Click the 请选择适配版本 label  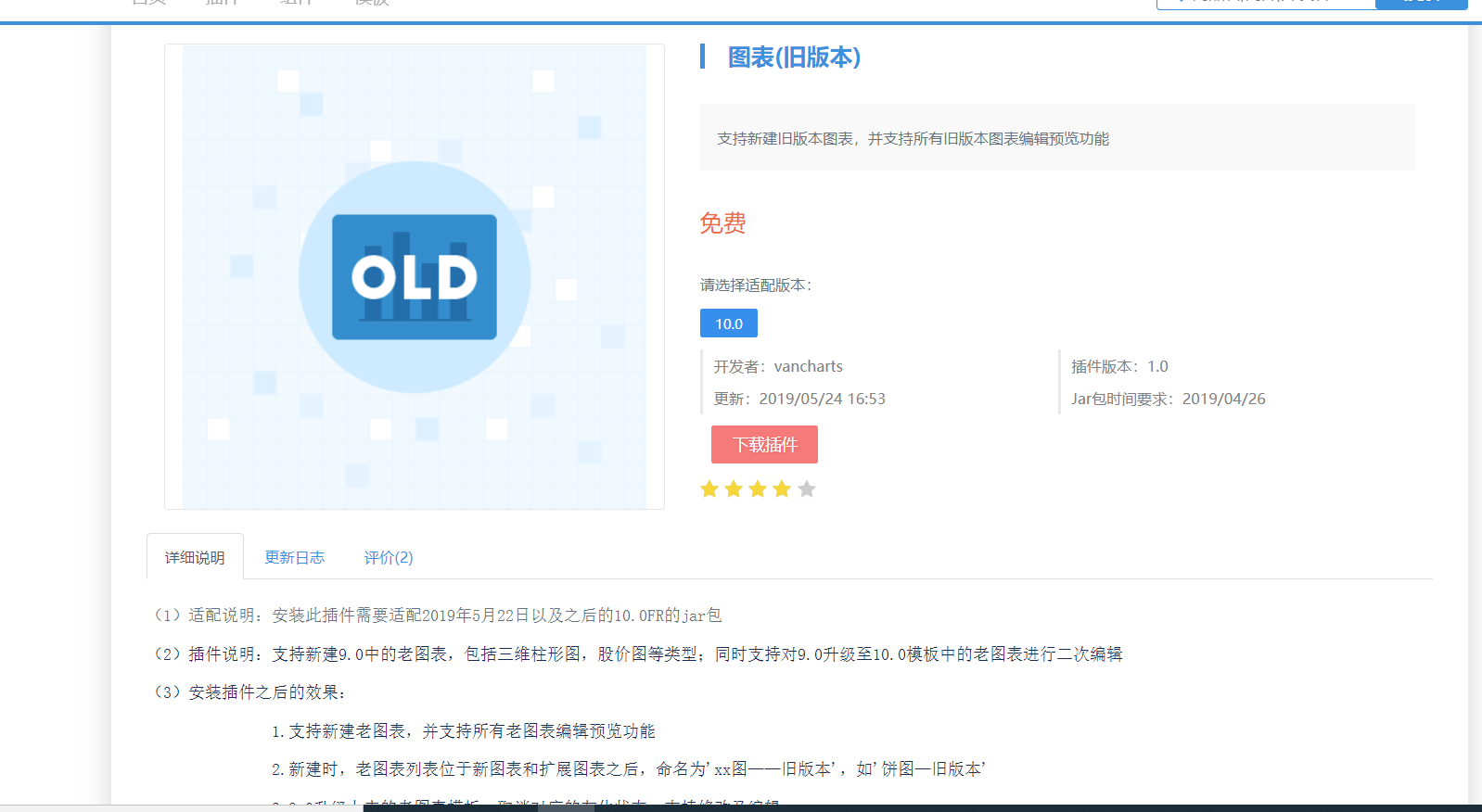pyautogui.click(x=756, y=285)
